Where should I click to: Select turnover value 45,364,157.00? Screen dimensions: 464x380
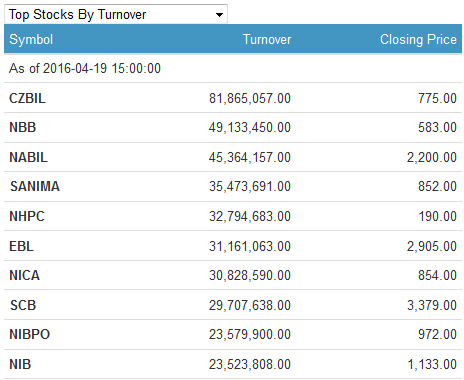pyautogui.click(x=250, y=157)
